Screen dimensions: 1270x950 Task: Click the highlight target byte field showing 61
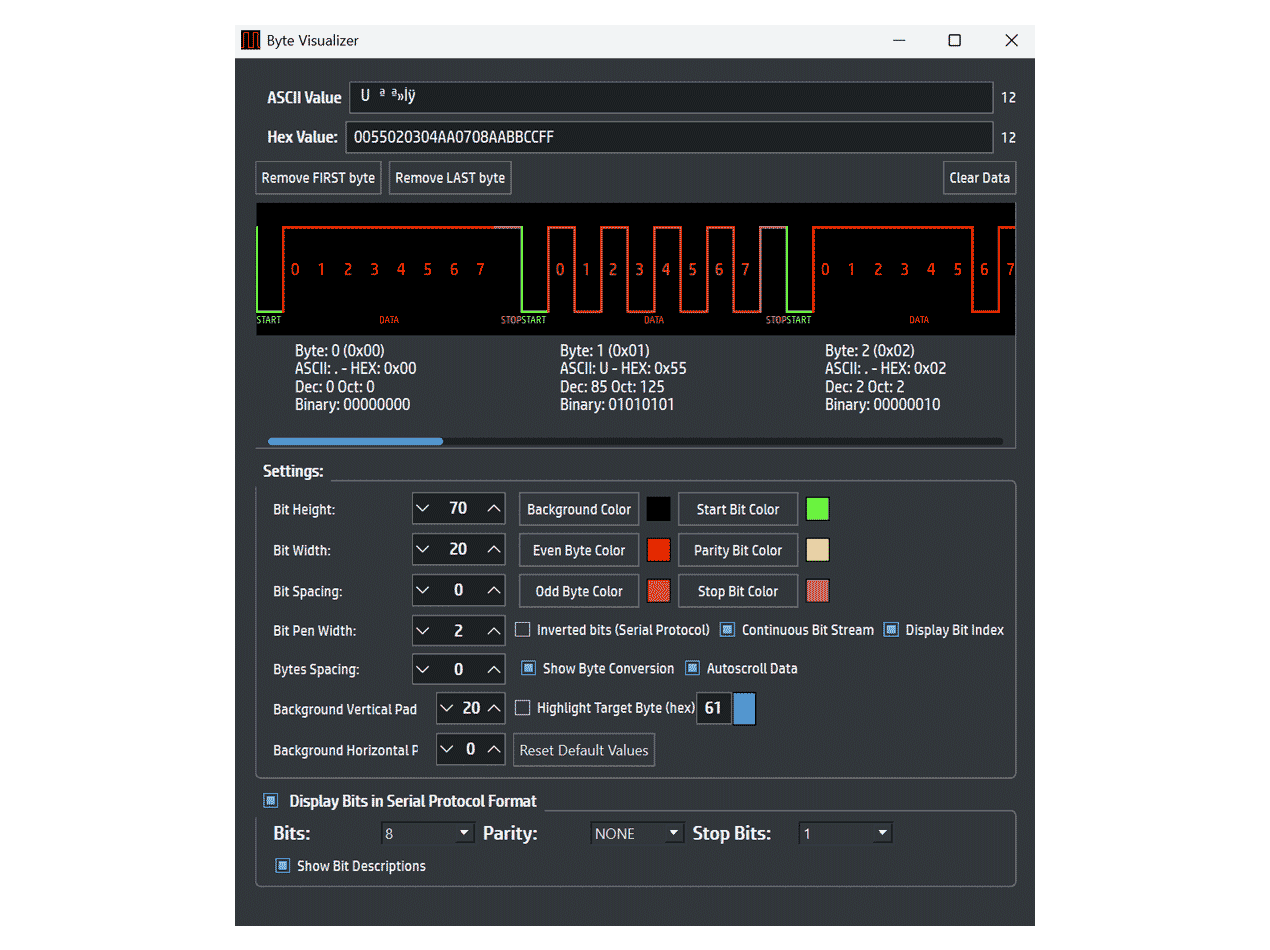coord(713,708)
